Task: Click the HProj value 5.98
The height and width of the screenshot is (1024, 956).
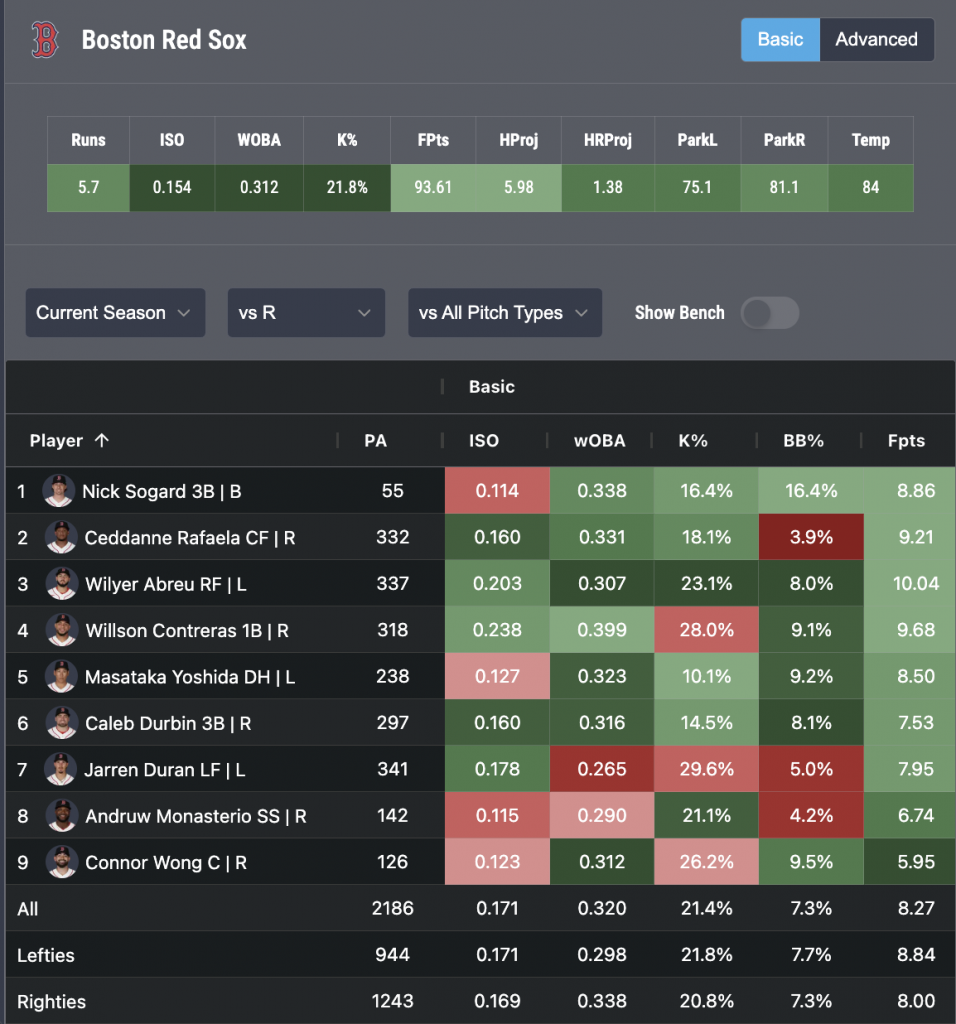Action: [518, 187]
